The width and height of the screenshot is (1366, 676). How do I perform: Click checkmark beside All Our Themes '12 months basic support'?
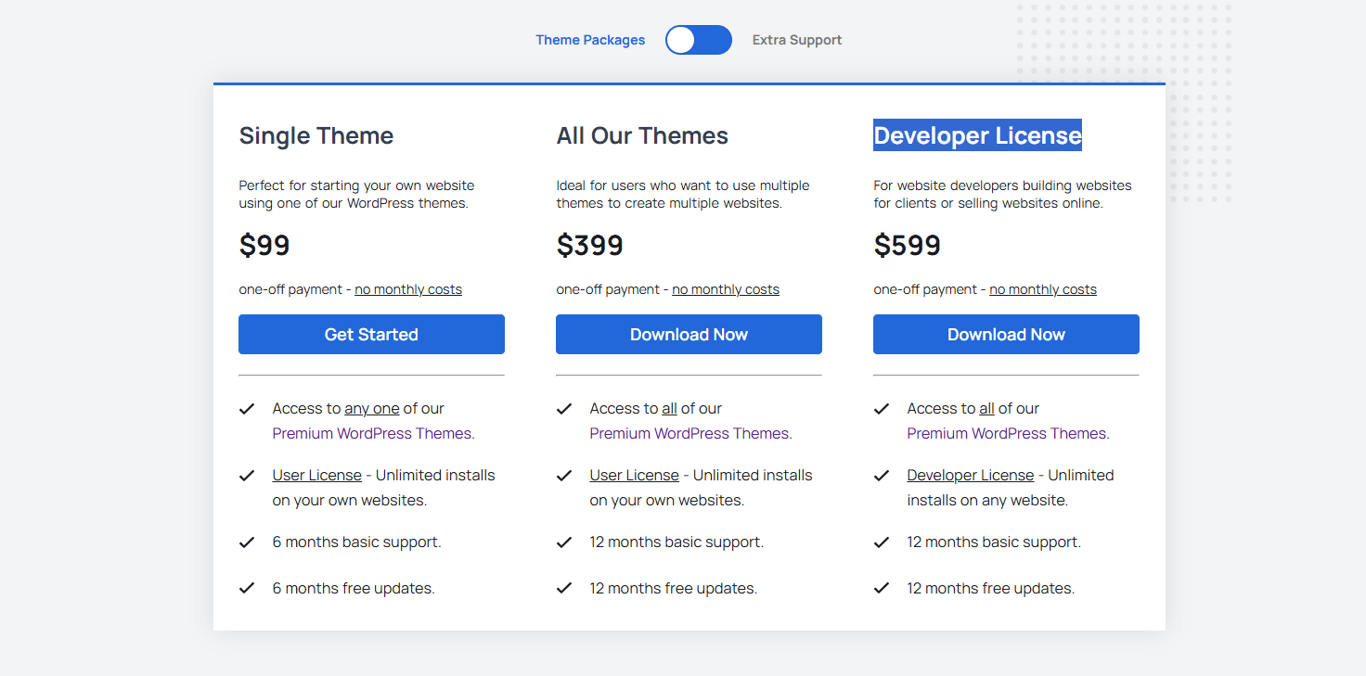(x=564, y=542)
